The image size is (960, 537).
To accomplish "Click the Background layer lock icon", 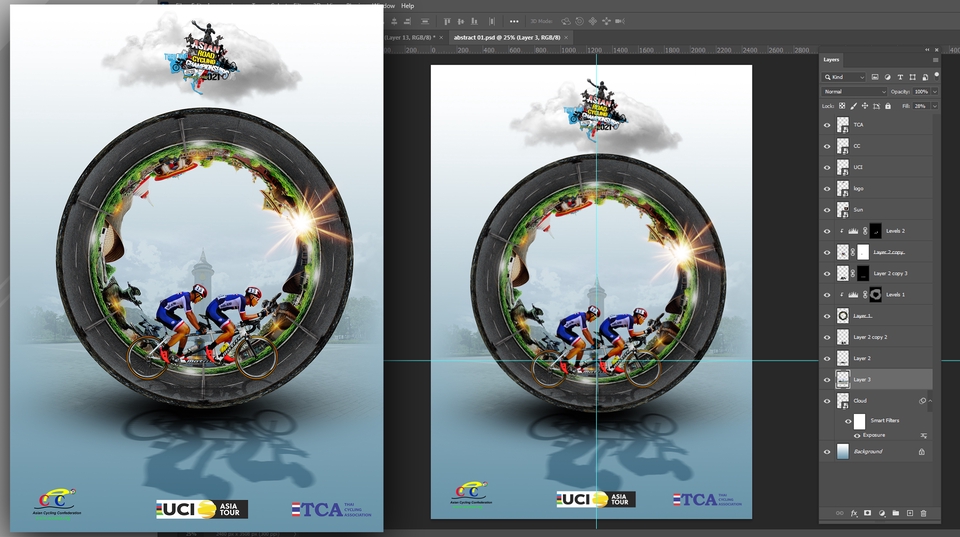I will tap(921, 452).
